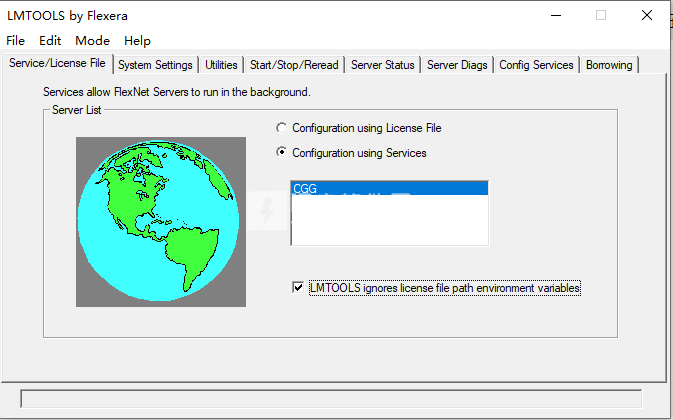Image resolution: width=673 pixels, height=420 pixels.
Task: Switch to the Config Services tab
Action: (537, 65)
